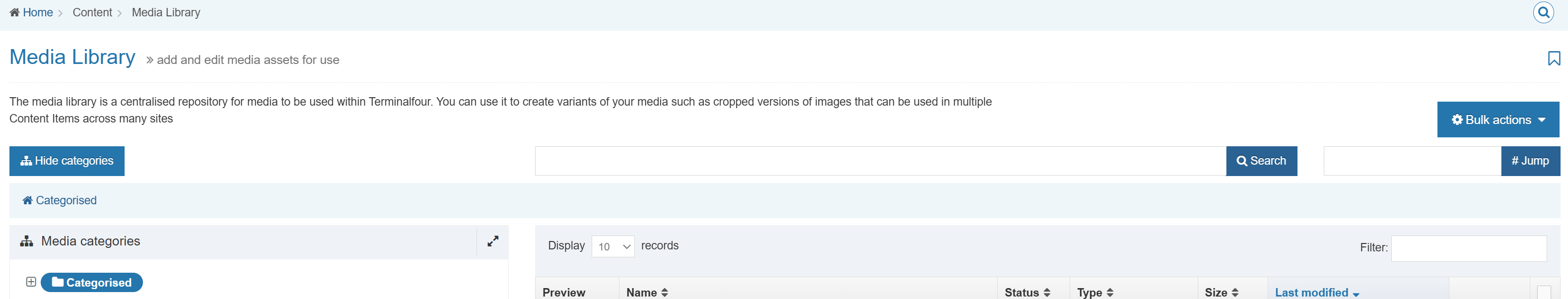The width and height of the screenshot is (1568, 299).
Task: Click the Jump ID input field
Action: tap(1412, 161)
